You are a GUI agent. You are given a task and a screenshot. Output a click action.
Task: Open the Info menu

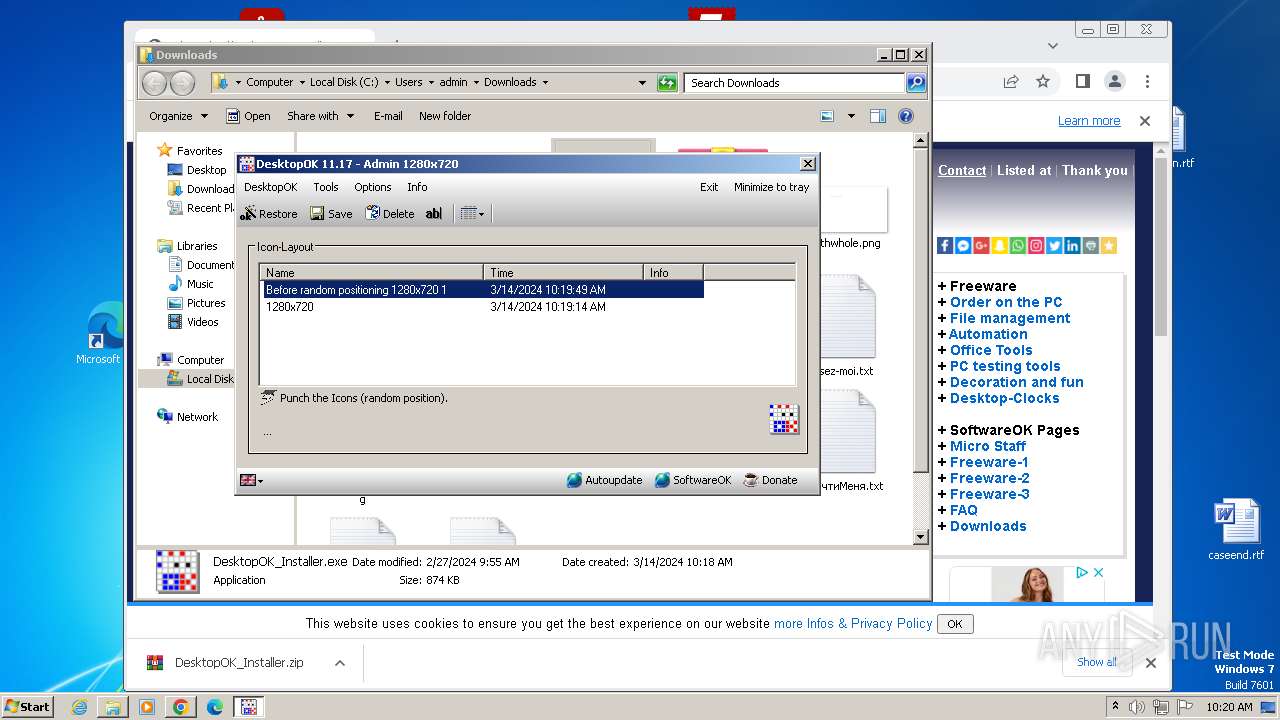(417, 187)
